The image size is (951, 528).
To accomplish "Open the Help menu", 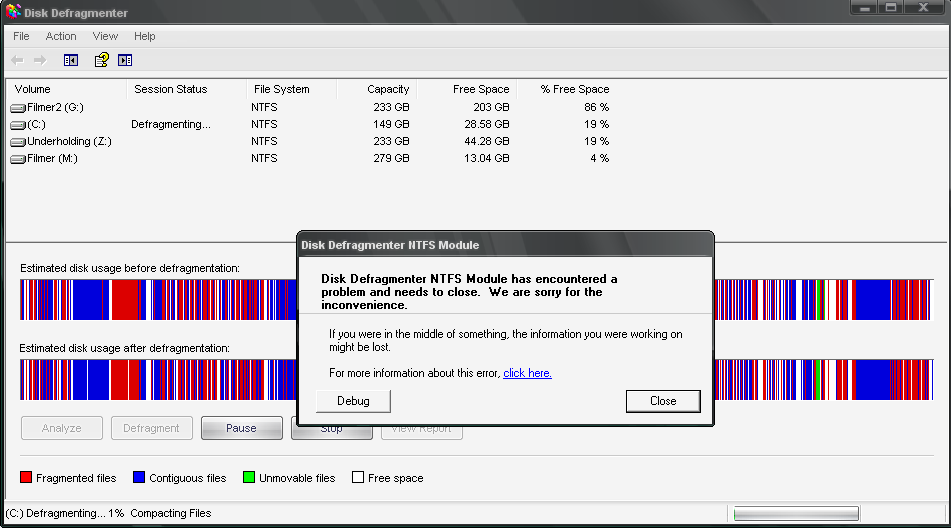I will click(x=145, y=36).
